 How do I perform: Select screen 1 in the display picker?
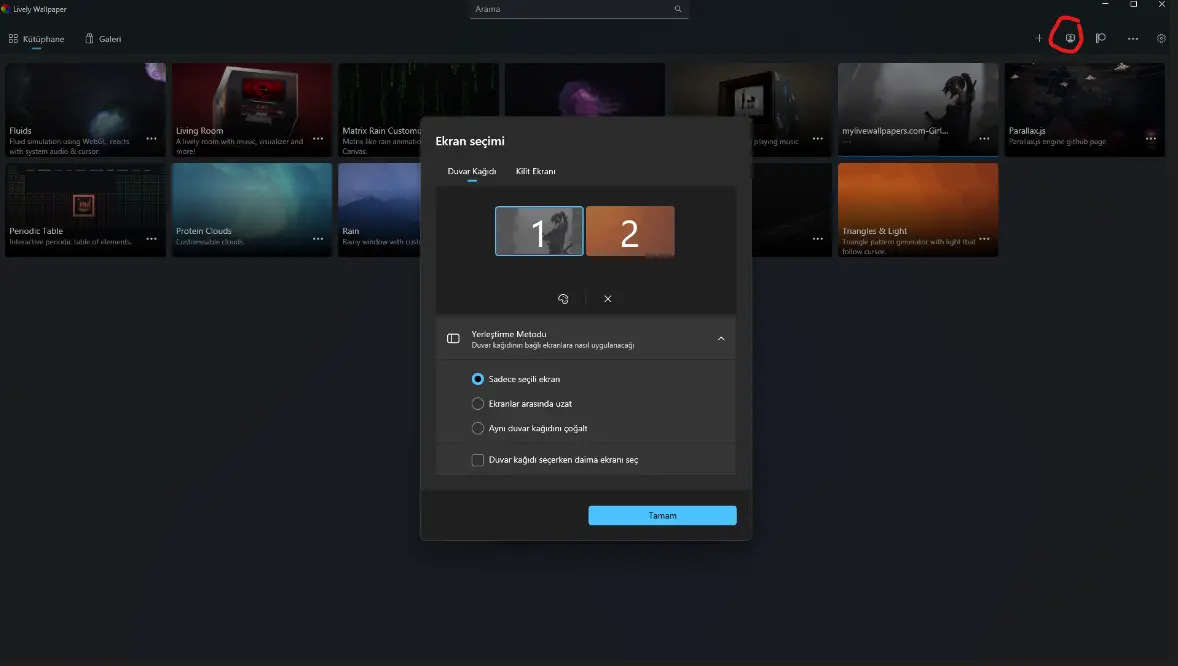[539, 232]
